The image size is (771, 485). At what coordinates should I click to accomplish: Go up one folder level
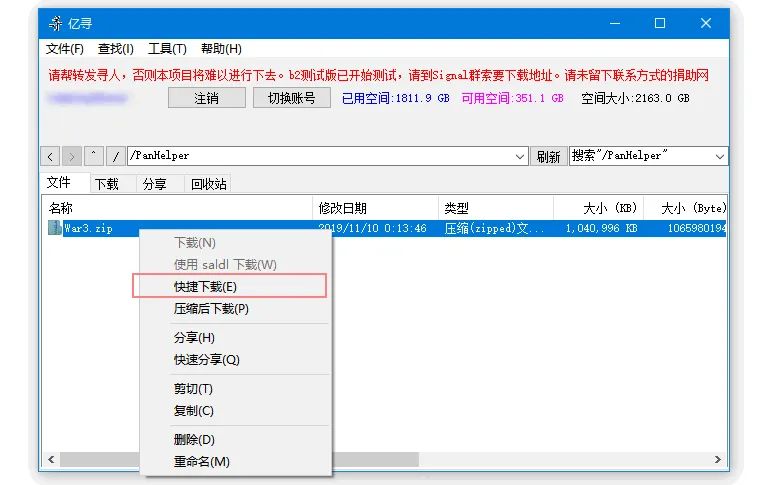pyautogui.click(x=93, y=156)
